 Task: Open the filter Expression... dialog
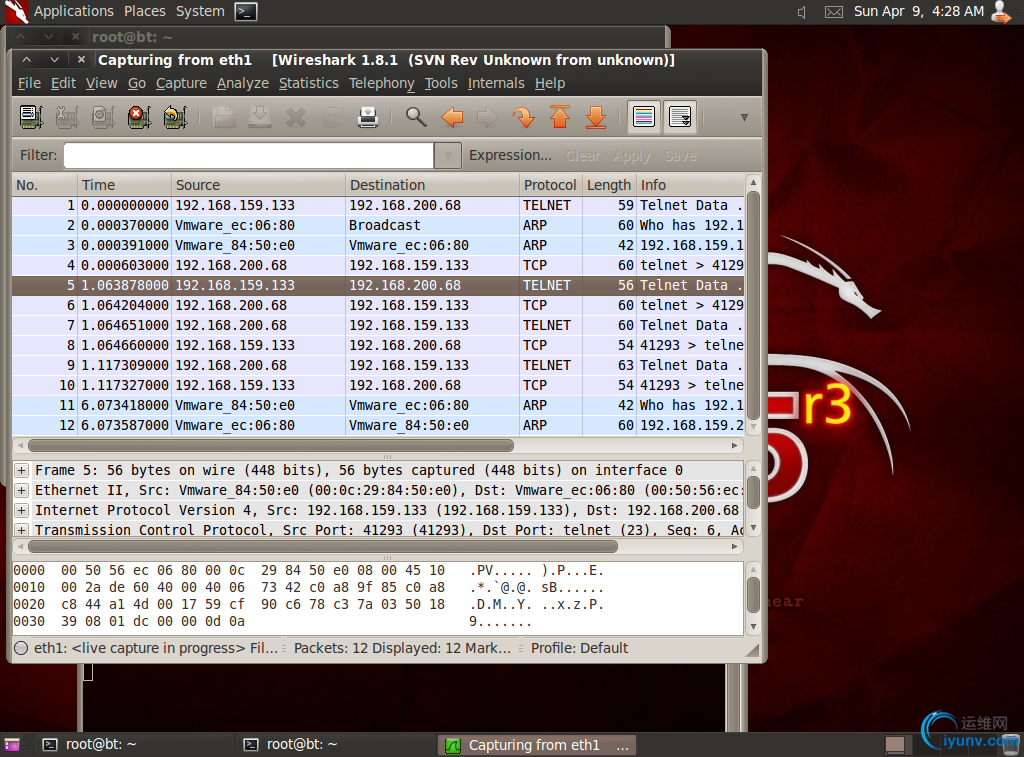pos(510,155)
